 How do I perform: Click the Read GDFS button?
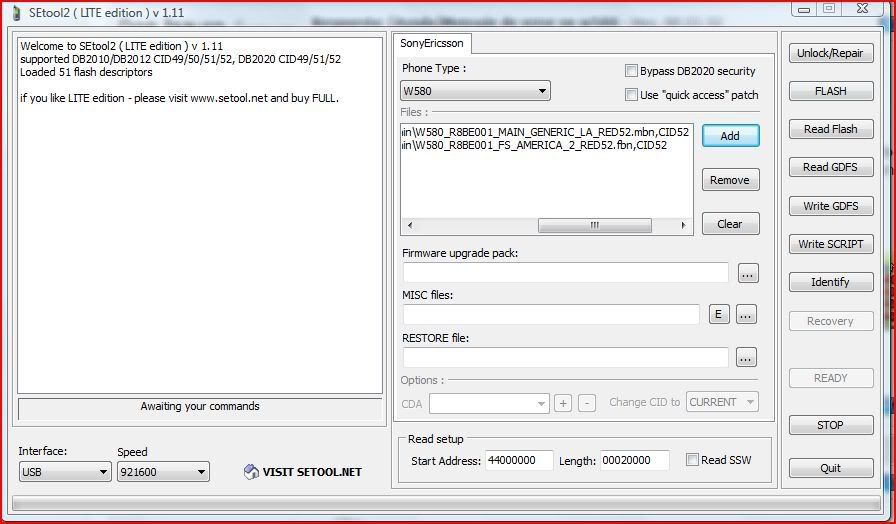pyautogui.click(x=830, y=167)
